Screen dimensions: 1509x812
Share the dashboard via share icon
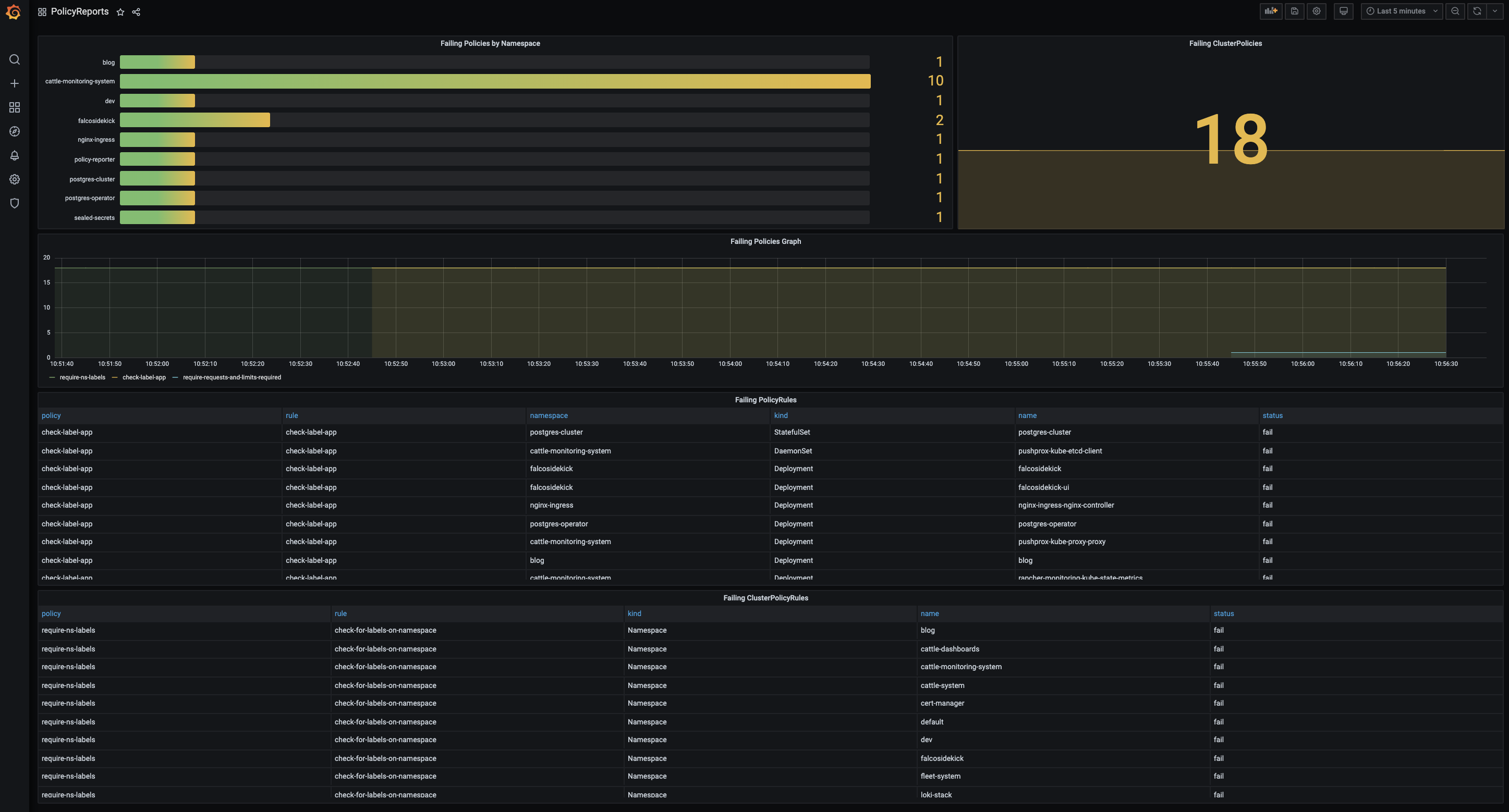point(136,11)
